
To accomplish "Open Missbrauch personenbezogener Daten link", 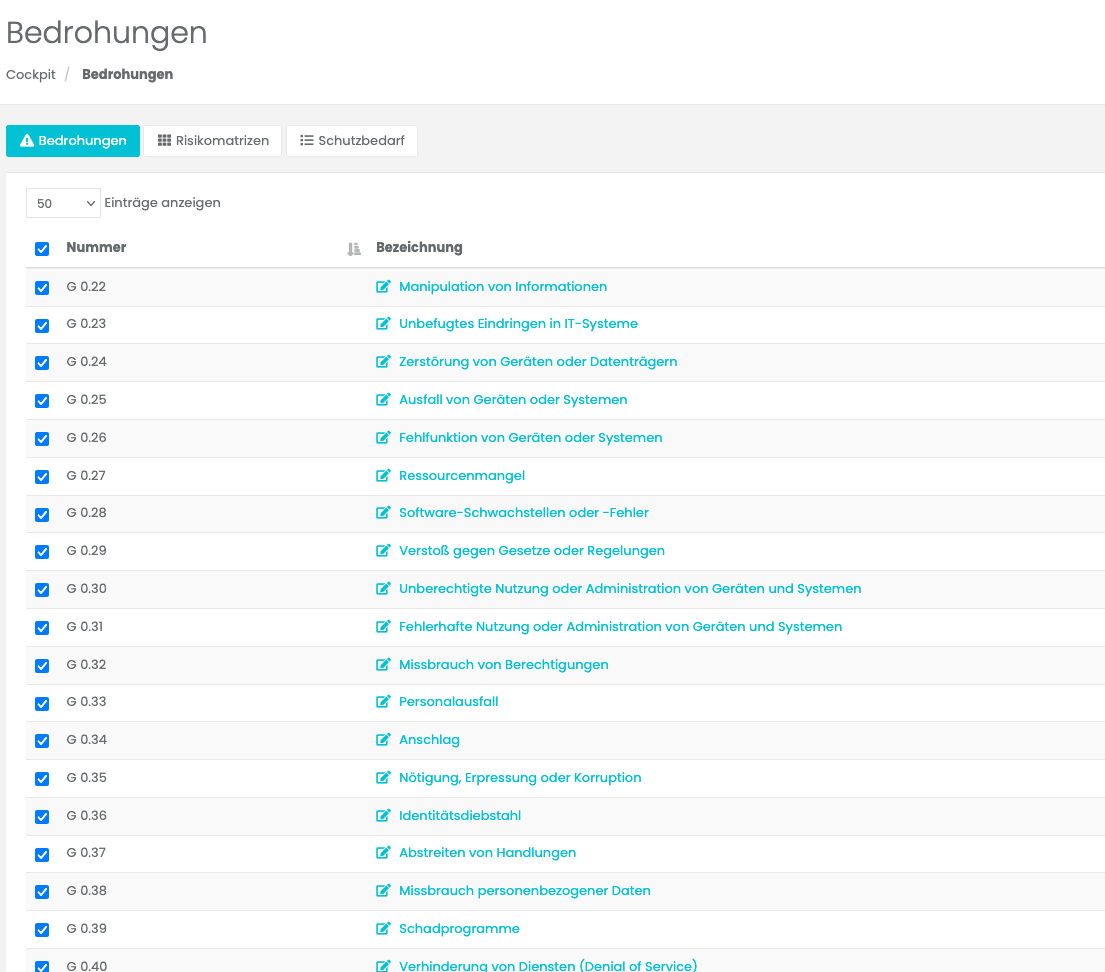I will pos(524,890).
